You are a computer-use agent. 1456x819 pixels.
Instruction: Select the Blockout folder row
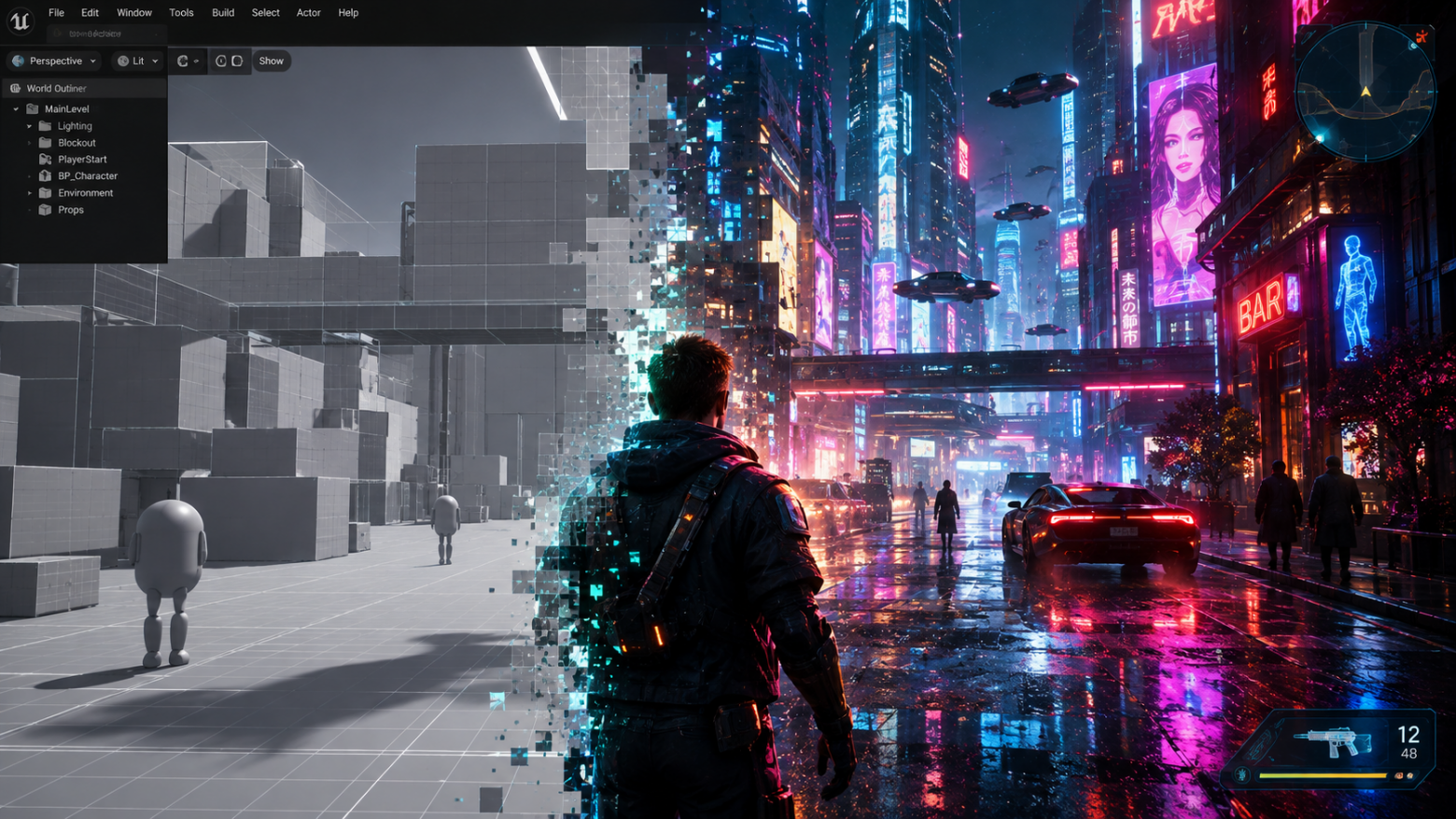[x=84, y=143]
